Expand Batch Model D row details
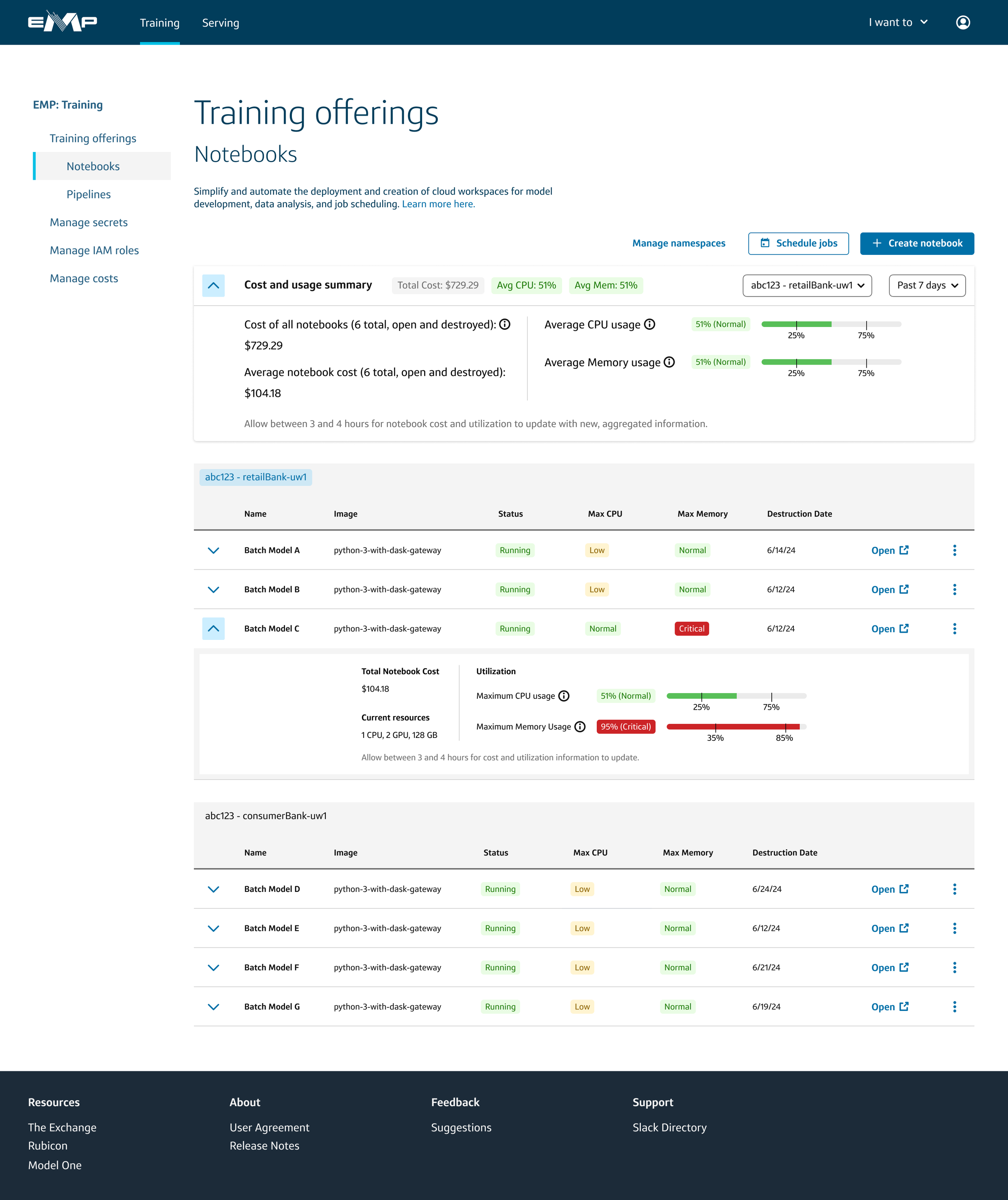The image size is (1008, 1200). pyautogui.click(x=213, y=889)
